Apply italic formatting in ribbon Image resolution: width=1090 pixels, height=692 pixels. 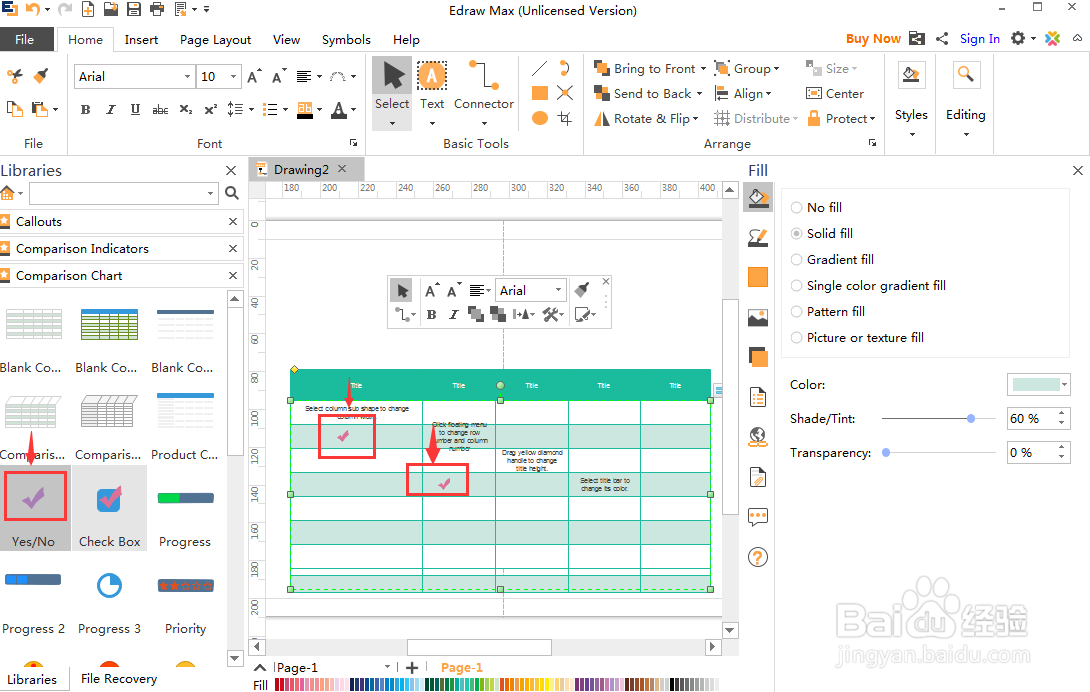(111, 109)
